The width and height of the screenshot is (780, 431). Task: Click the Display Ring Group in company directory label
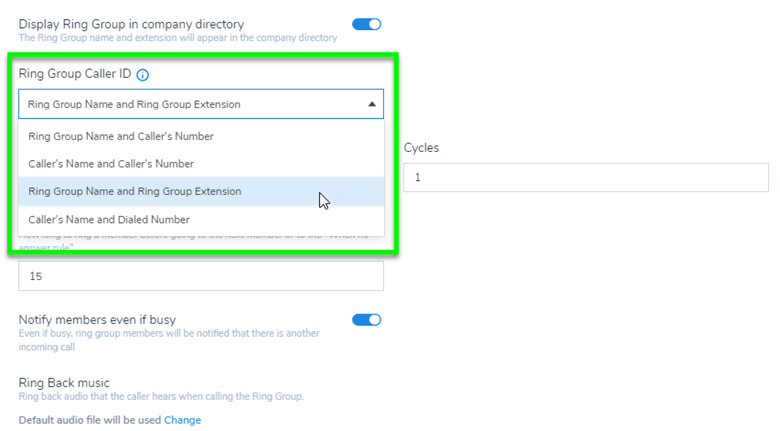pos(131,23)
